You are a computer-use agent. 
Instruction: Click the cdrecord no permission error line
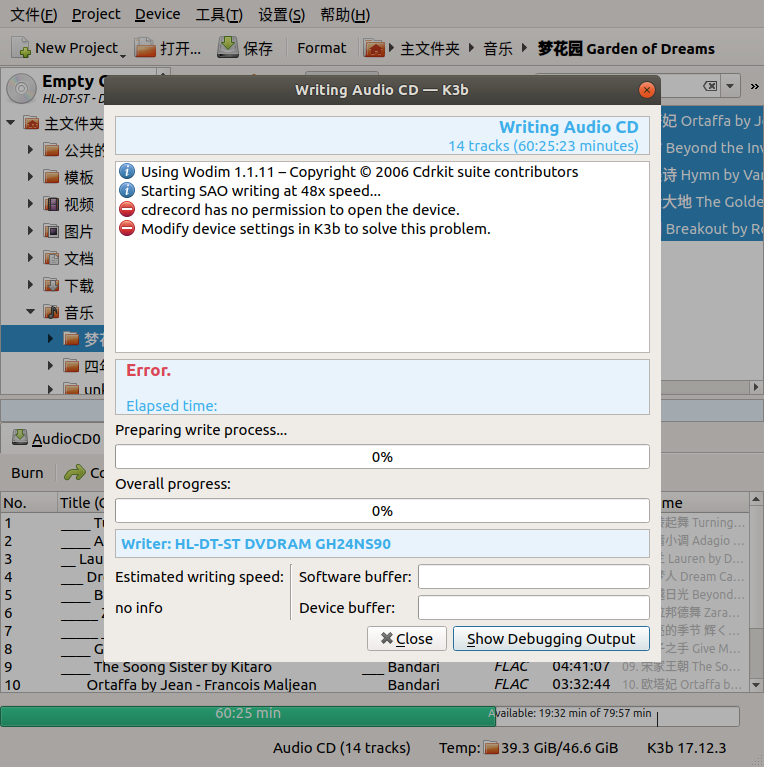click(300, 210)
